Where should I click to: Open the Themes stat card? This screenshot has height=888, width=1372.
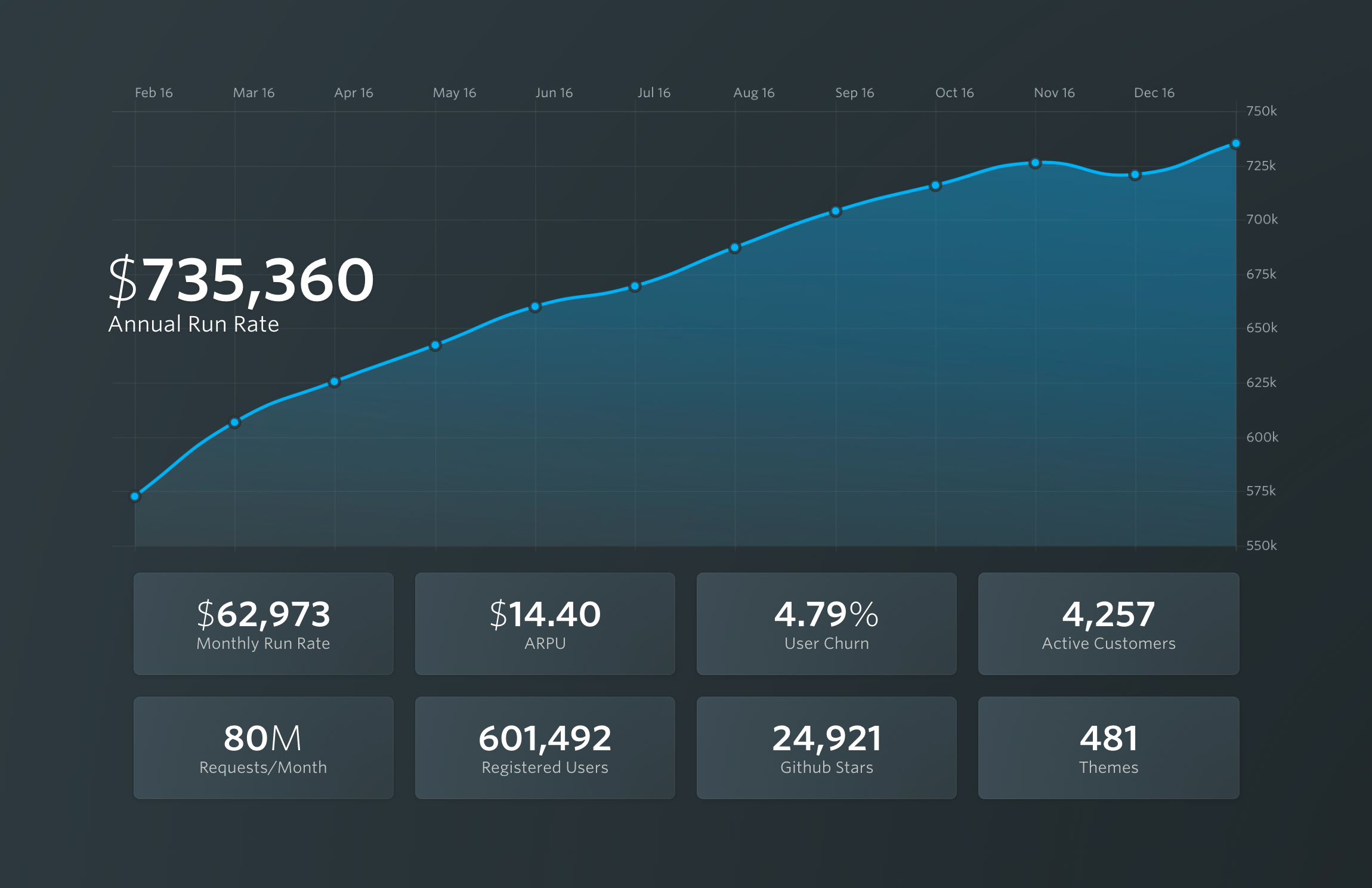[x=1108, y=748]
